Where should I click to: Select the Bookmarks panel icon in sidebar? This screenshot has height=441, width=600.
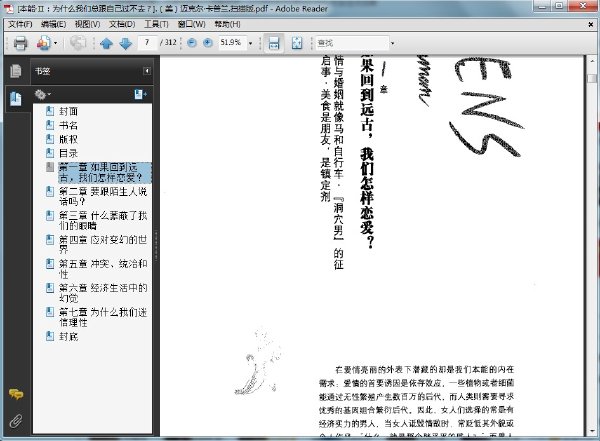point(16,99)
